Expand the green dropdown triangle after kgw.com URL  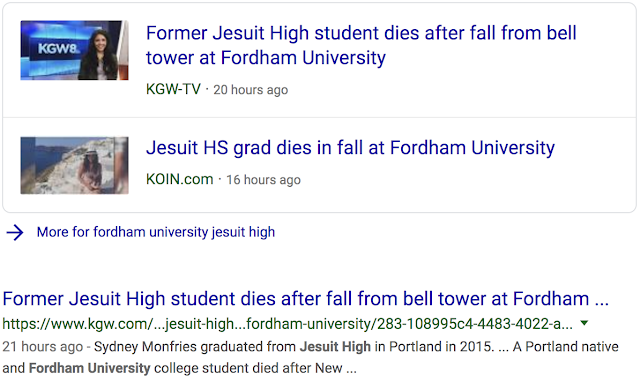[584, 323]
